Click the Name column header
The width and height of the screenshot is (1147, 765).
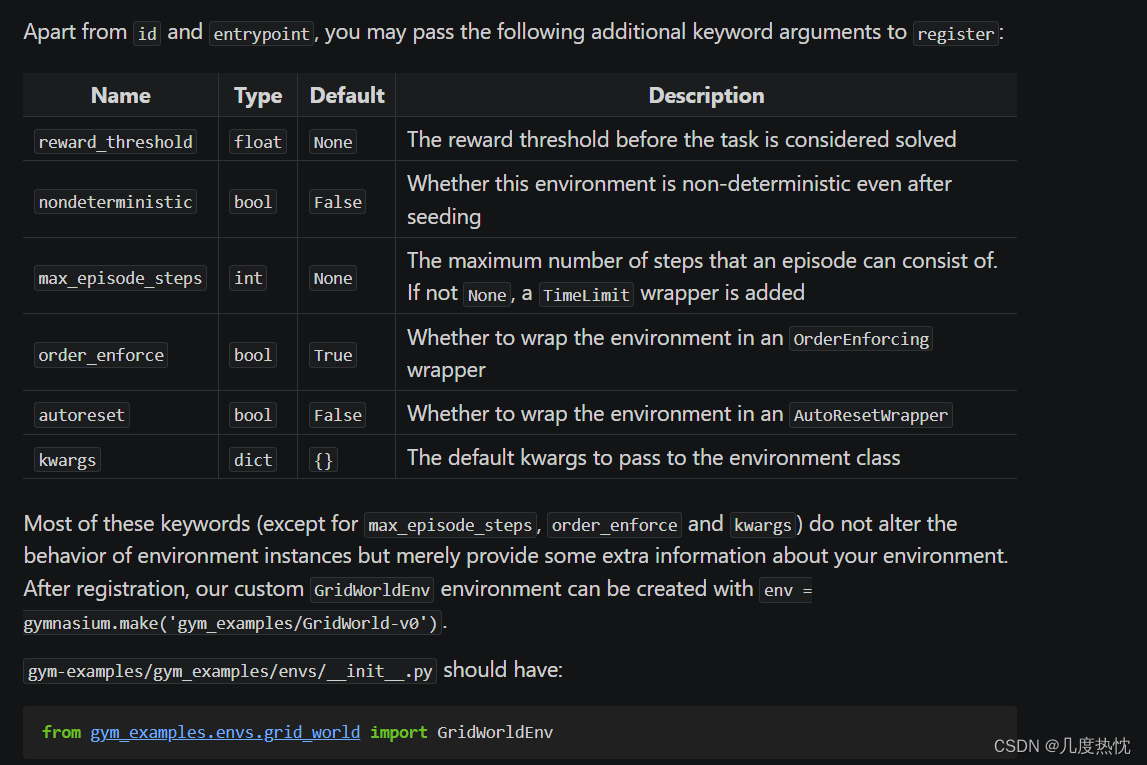point(120,96)
